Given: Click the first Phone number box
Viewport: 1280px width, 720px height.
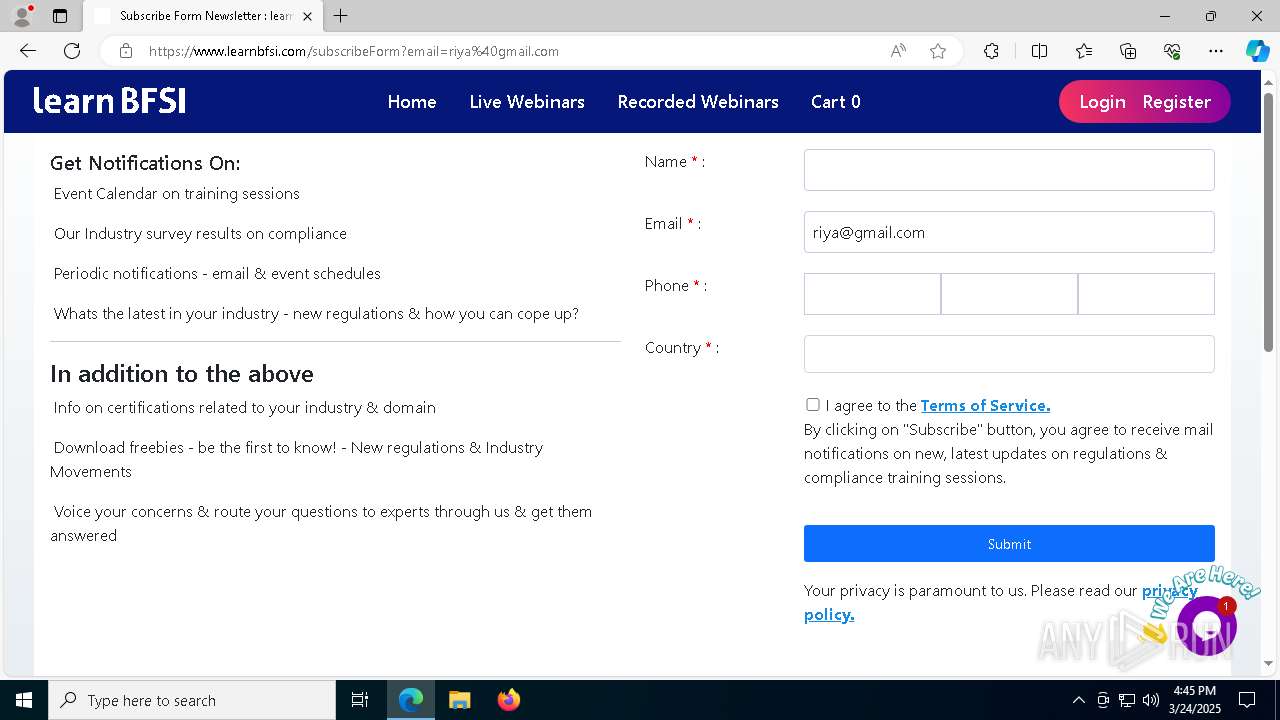Looking at the screenshot, I should [872, 294].
